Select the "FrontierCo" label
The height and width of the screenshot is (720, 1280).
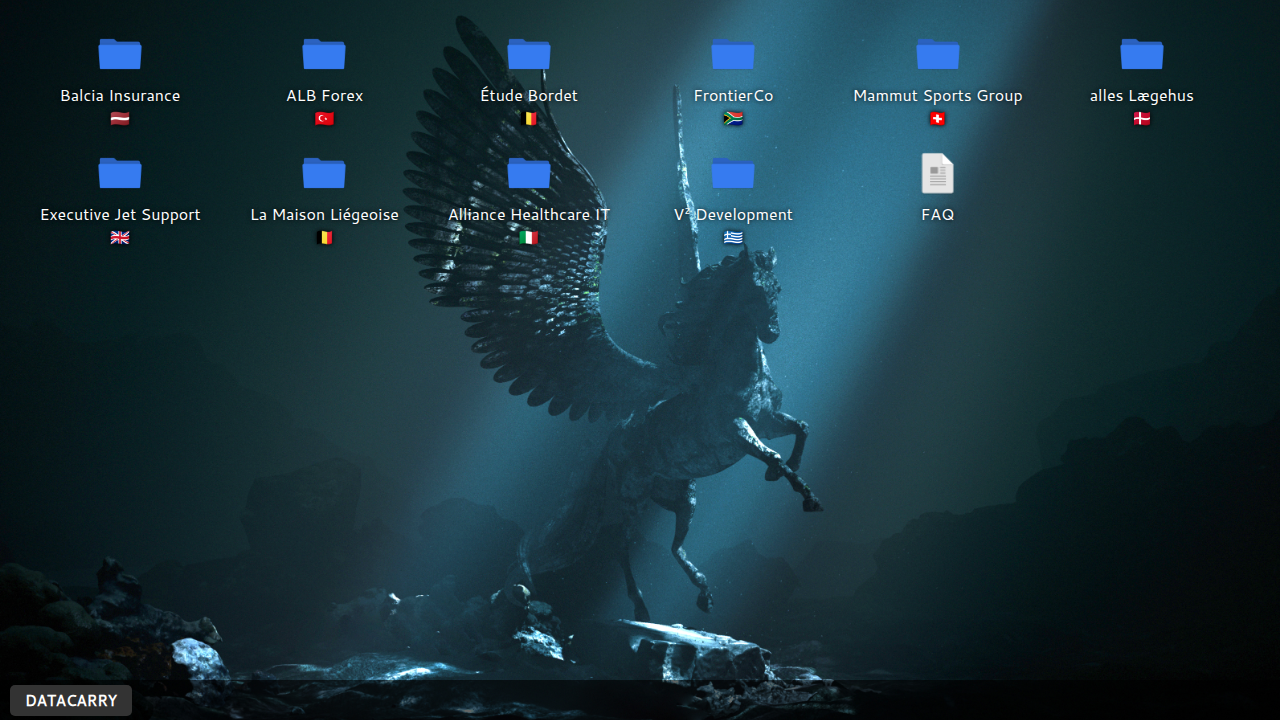733,96
